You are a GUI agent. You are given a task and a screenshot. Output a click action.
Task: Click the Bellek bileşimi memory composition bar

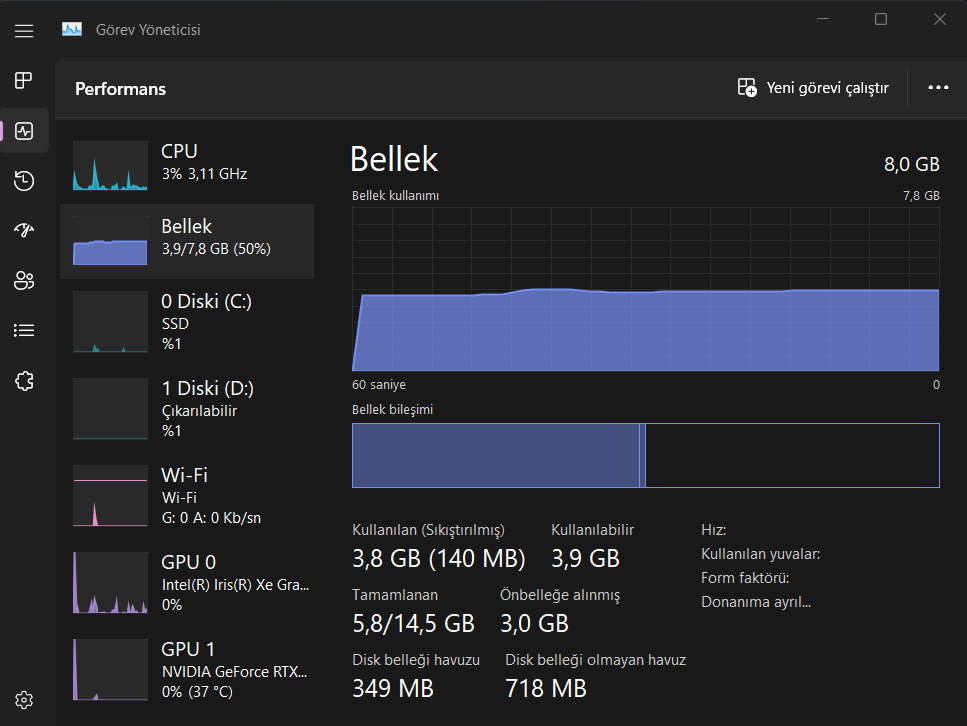tap(645, 455)
